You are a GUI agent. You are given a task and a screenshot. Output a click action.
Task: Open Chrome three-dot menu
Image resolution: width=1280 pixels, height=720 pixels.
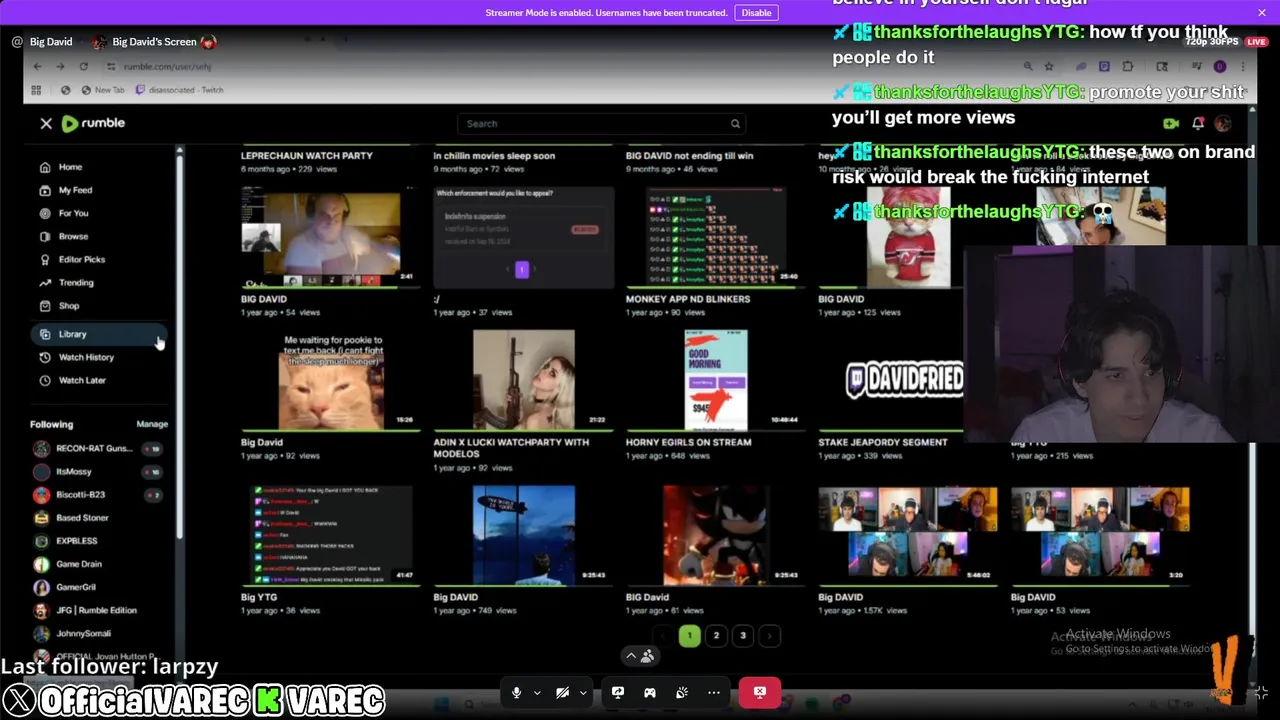[x=1244, y=66]
